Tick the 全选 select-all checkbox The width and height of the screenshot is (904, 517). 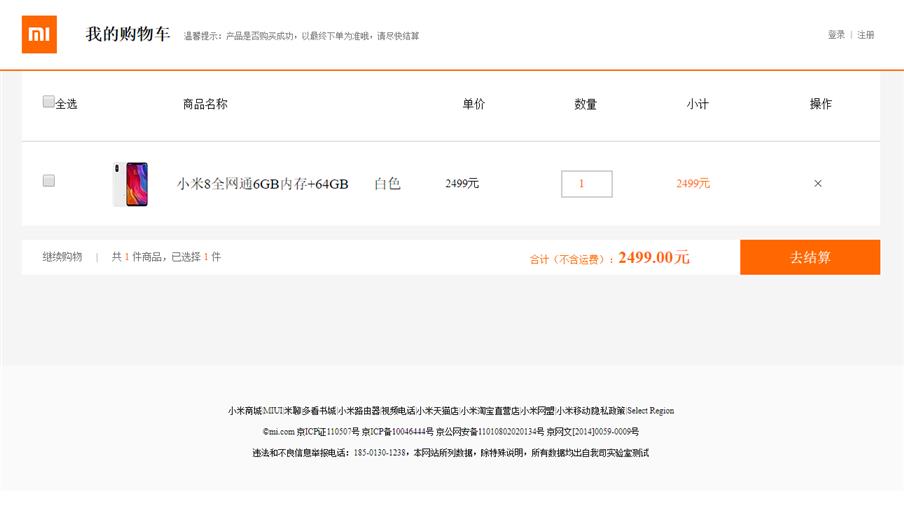point(48,101)
